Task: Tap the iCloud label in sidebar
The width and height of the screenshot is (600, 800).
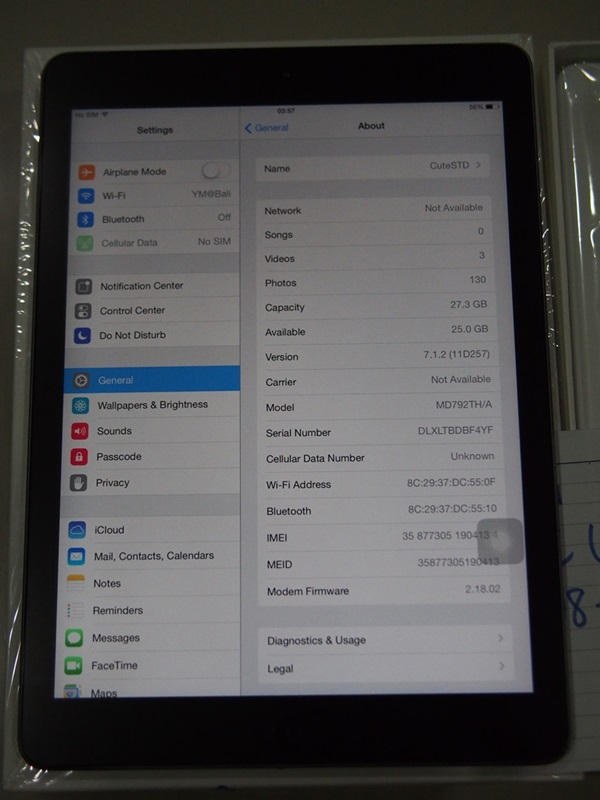Action: (109, 530)
